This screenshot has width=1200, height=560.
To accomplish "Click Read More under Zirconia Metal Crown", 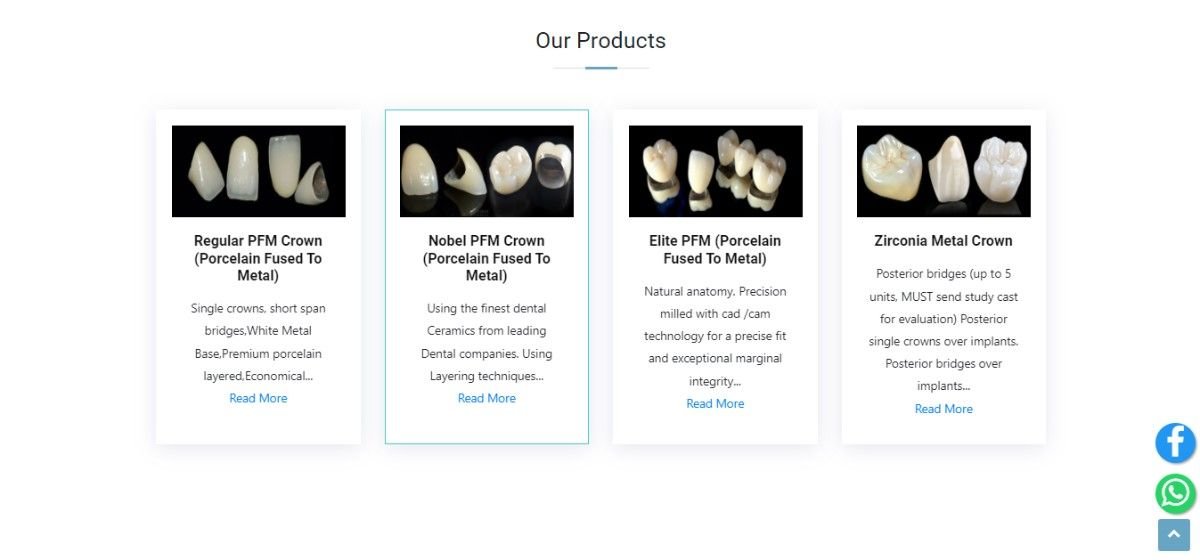I will [x=944, y=409].
